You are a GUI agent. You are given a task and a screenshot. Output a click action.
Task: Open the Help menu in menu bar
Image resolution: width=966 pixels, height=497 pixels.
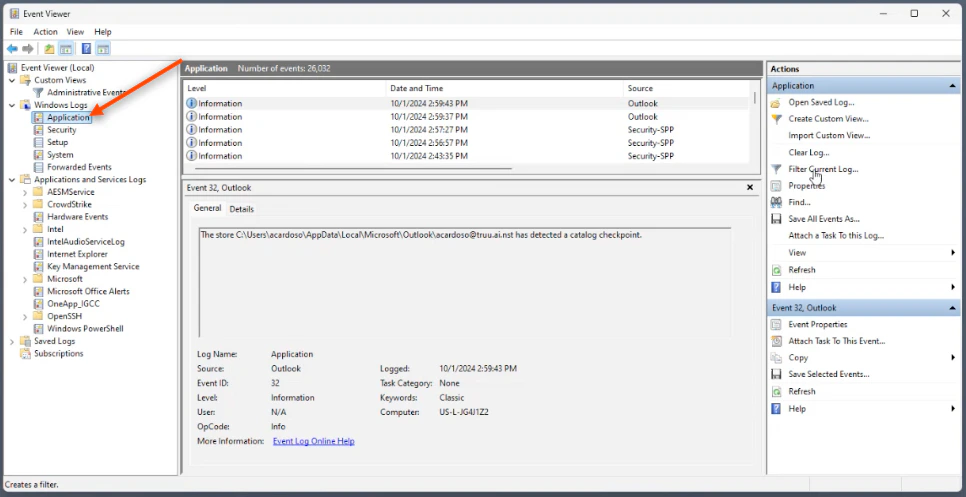click(103, 31)
